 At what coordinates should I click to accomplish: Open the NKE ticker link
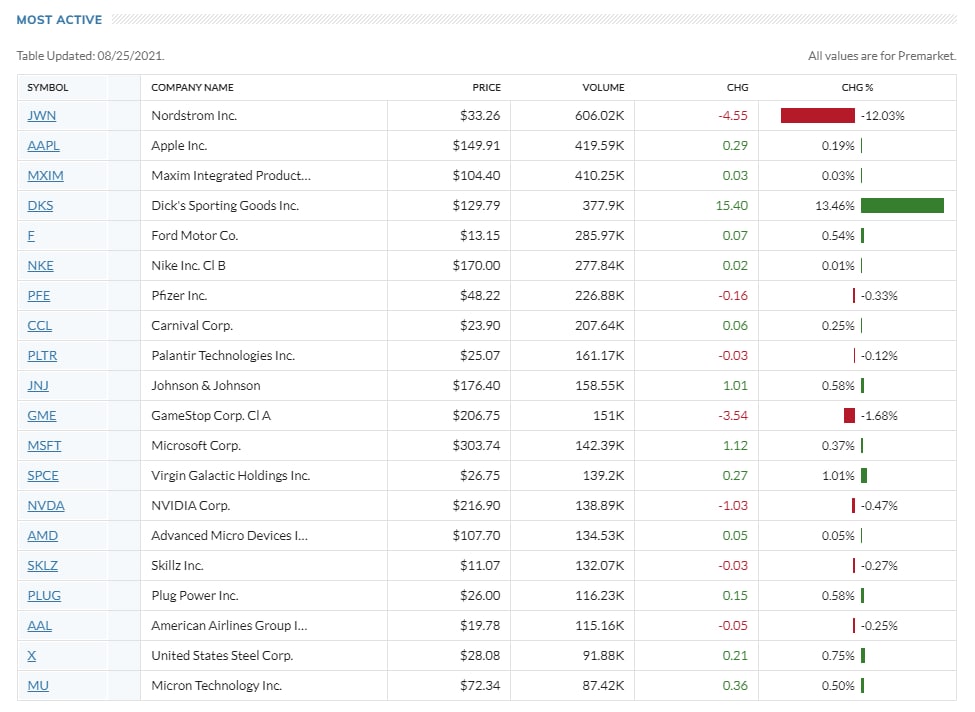tap(40, 266)
